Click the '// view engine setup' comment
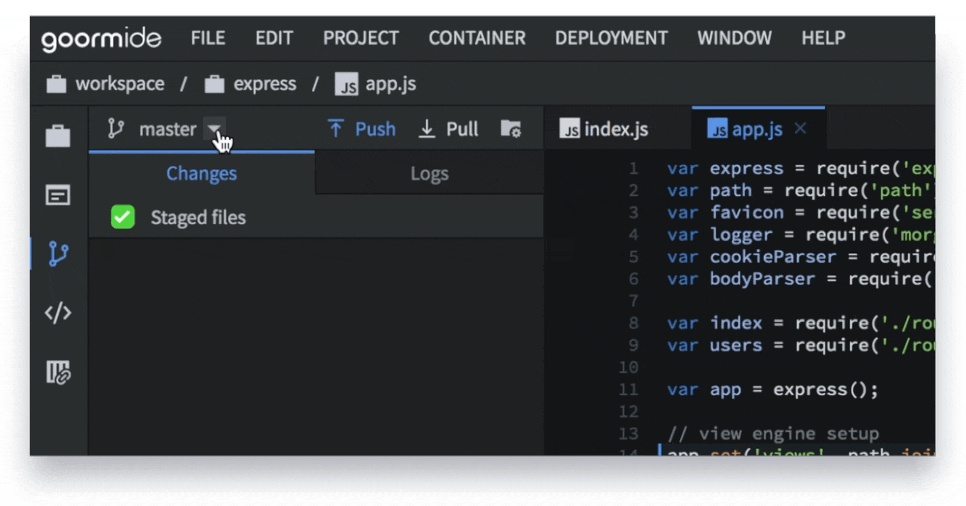Screen dimensions: 966x506 [773, 433]
